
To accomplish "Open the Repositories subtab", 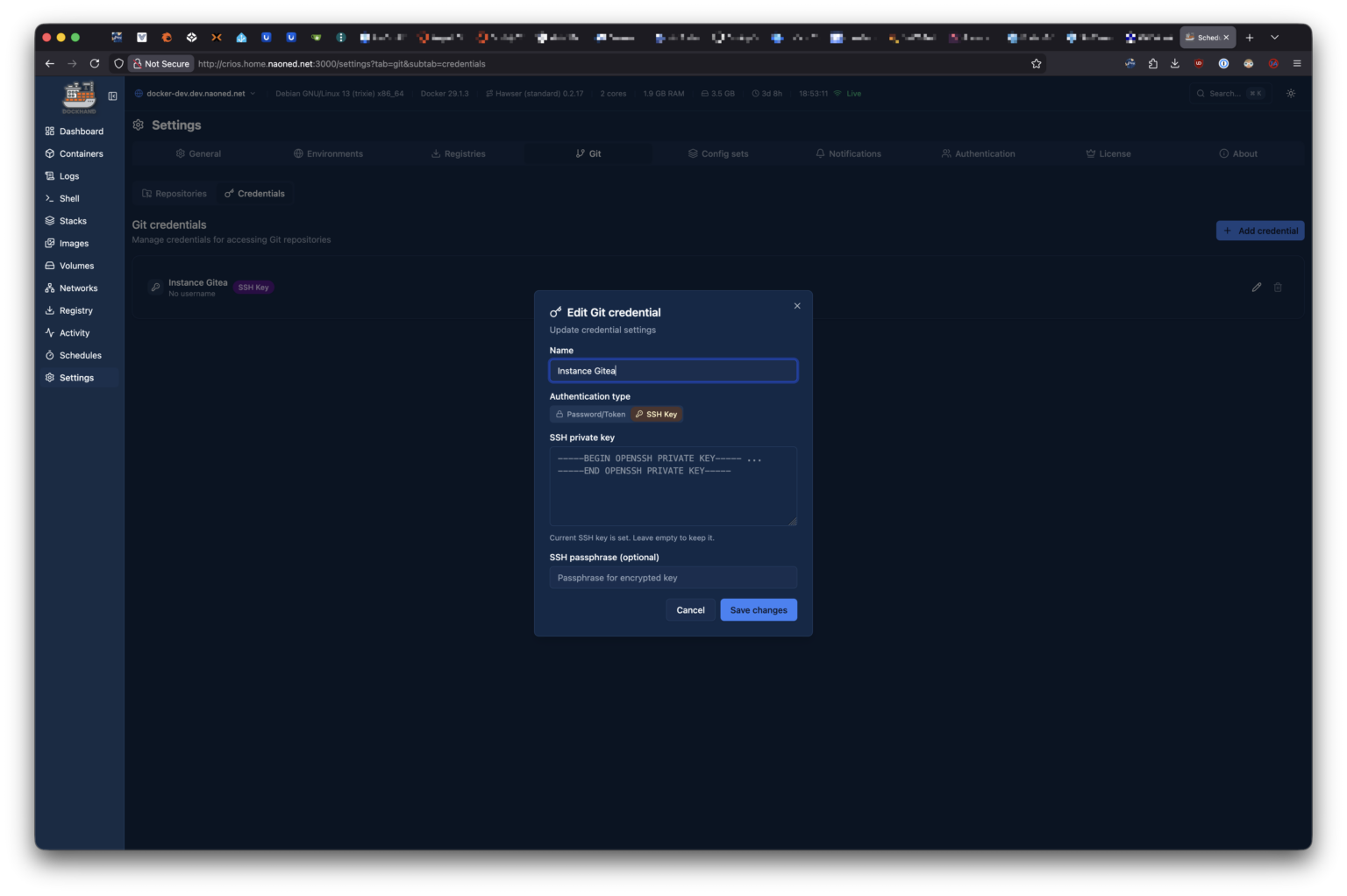I will 175,194.
